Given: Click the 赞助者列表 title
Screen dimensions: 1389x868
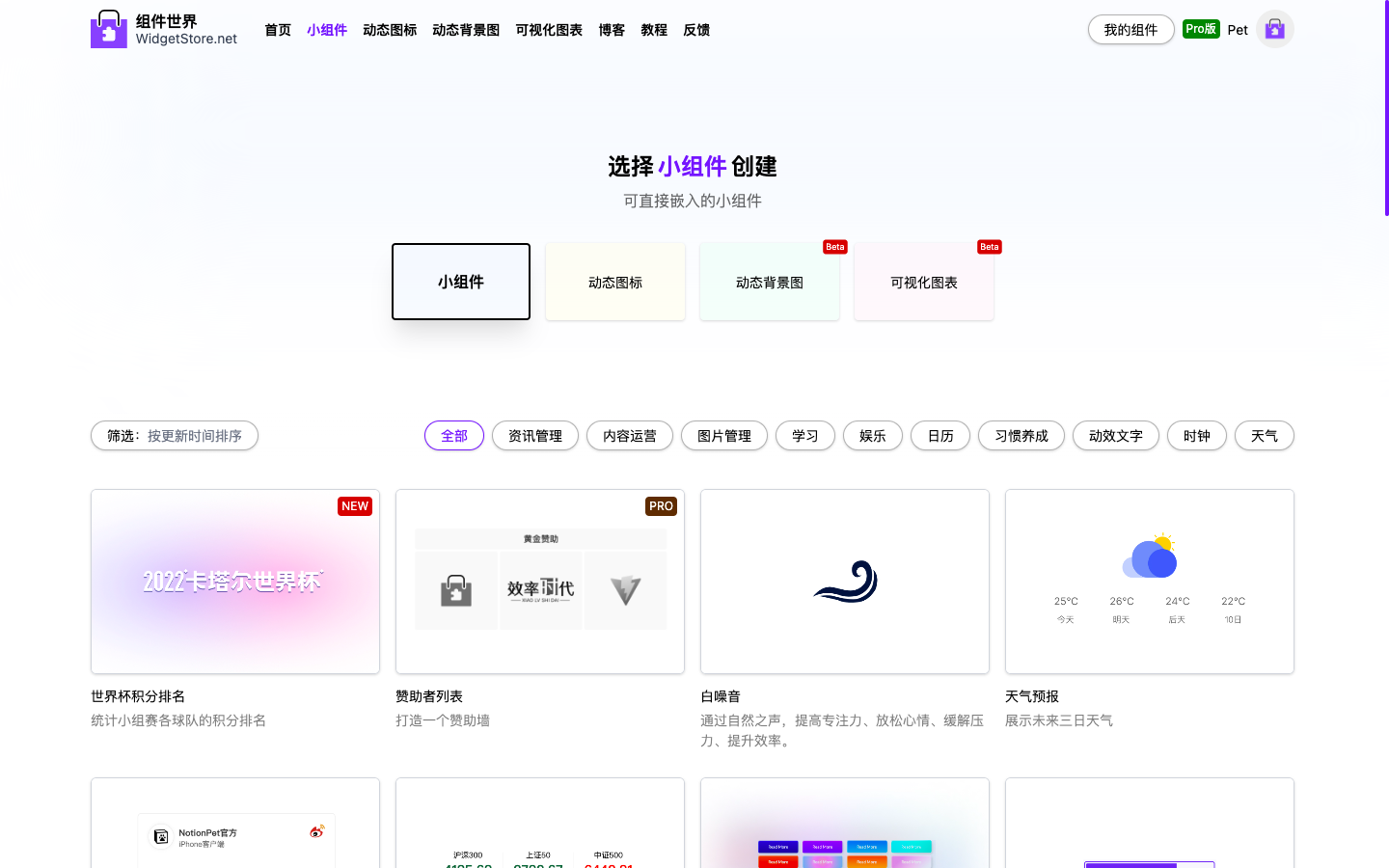Looking at the screenshot, I should pyautogui.click(x=429, y=696).
